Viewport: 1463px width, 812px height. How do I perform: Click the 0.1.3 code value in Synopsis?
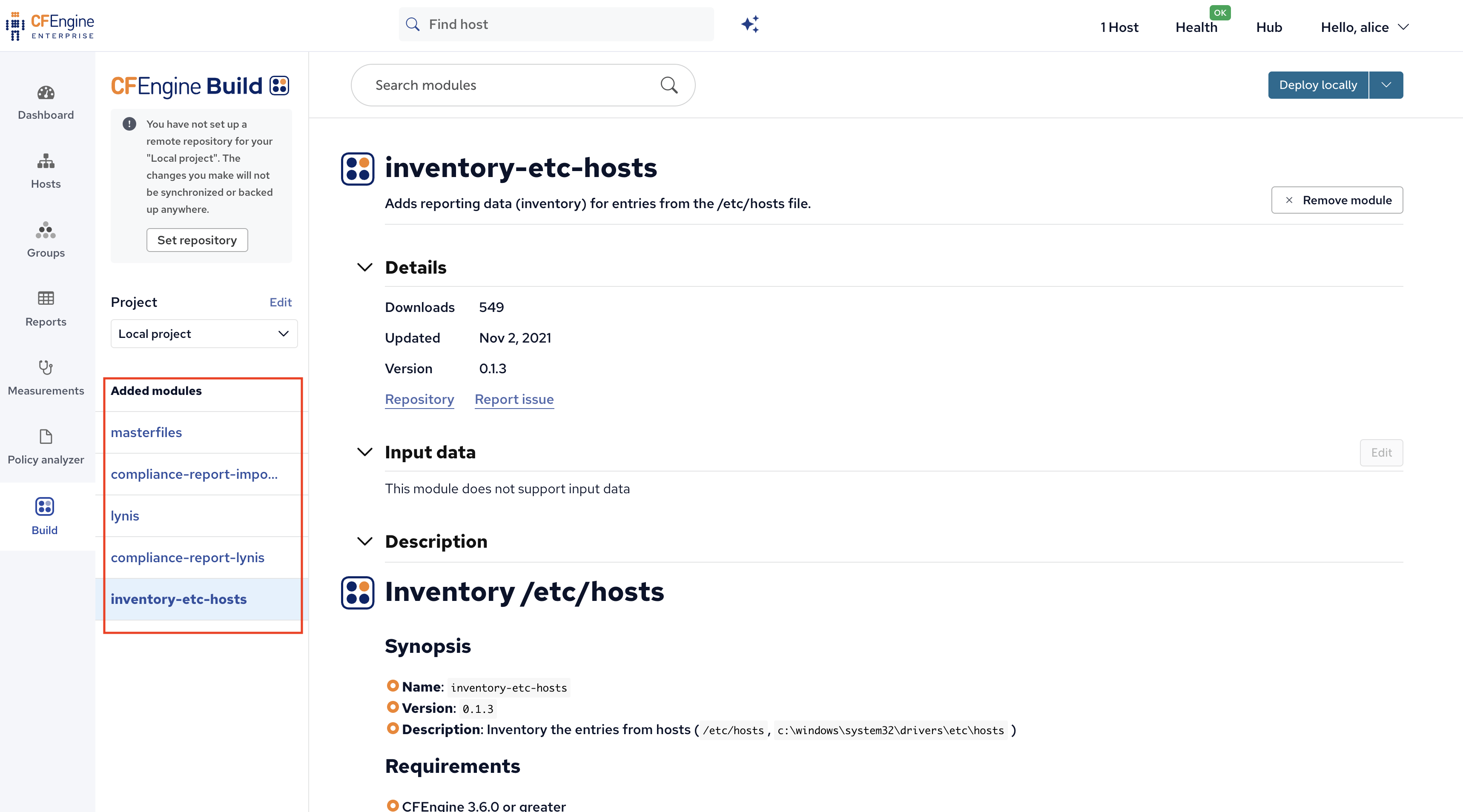(x=478, y=709)
